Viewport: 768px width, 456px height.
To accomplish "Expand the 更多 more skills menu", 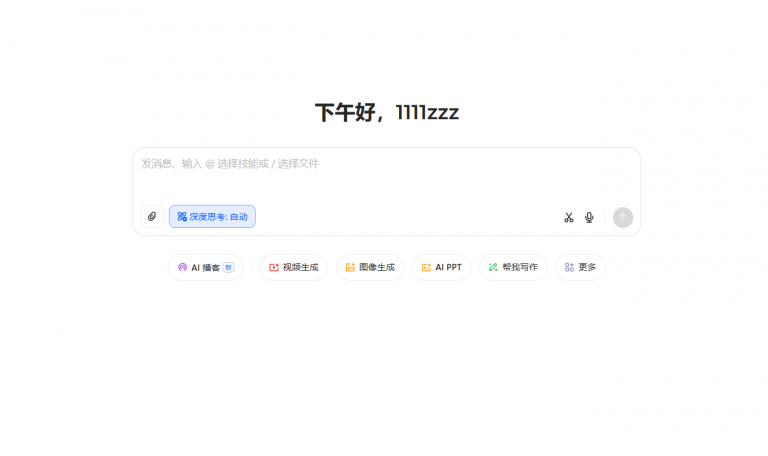I will click(x=580, y=267).
